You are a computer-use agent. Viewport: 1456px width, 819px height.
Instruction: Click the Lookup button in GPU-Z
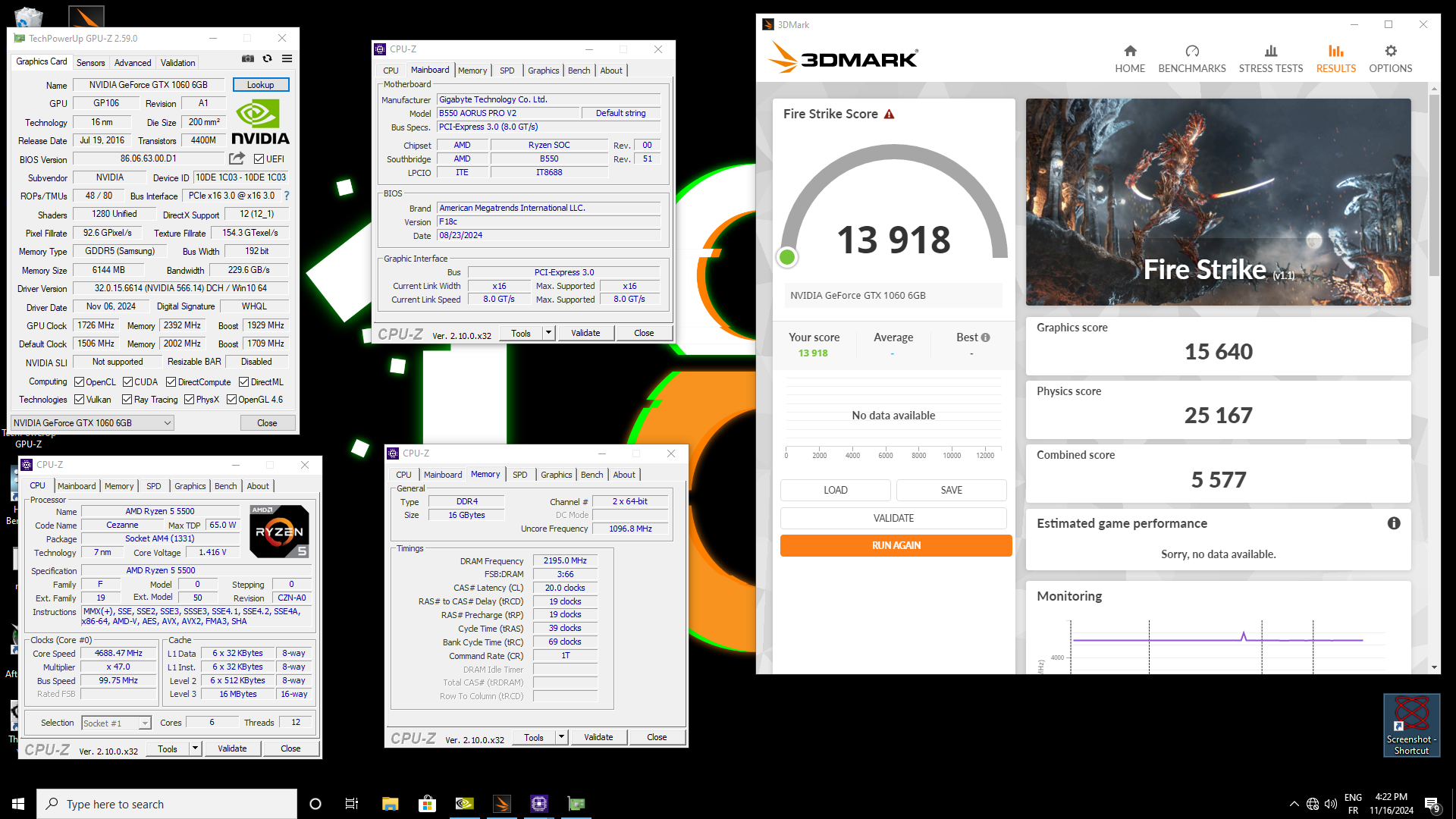pos(261,85)
